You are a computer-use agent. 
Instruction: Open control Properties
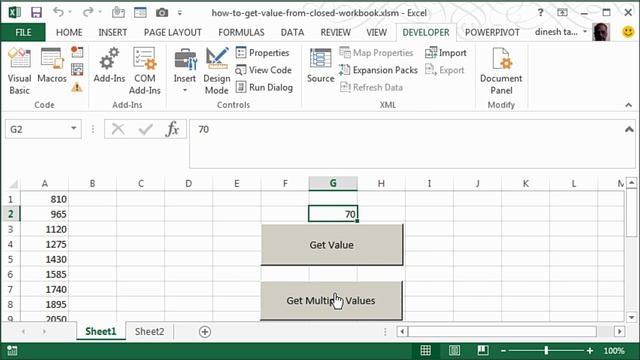[x=262, y=53]
